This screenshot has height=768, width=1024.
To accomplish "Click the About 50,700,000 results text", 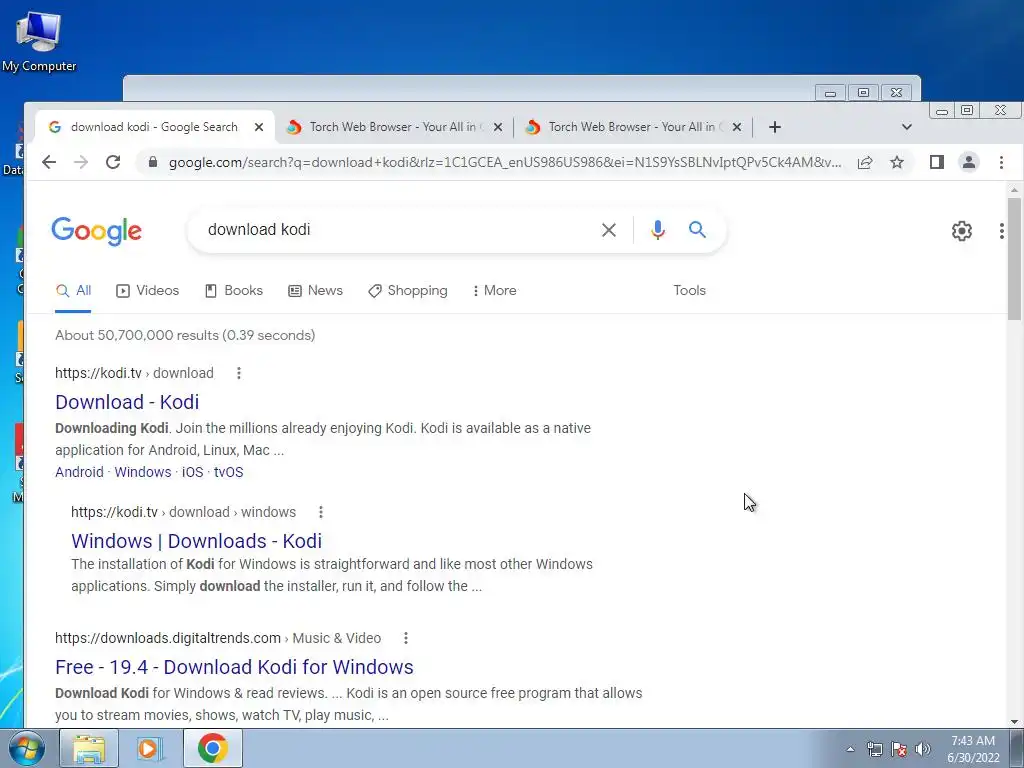I will point(185,336).
